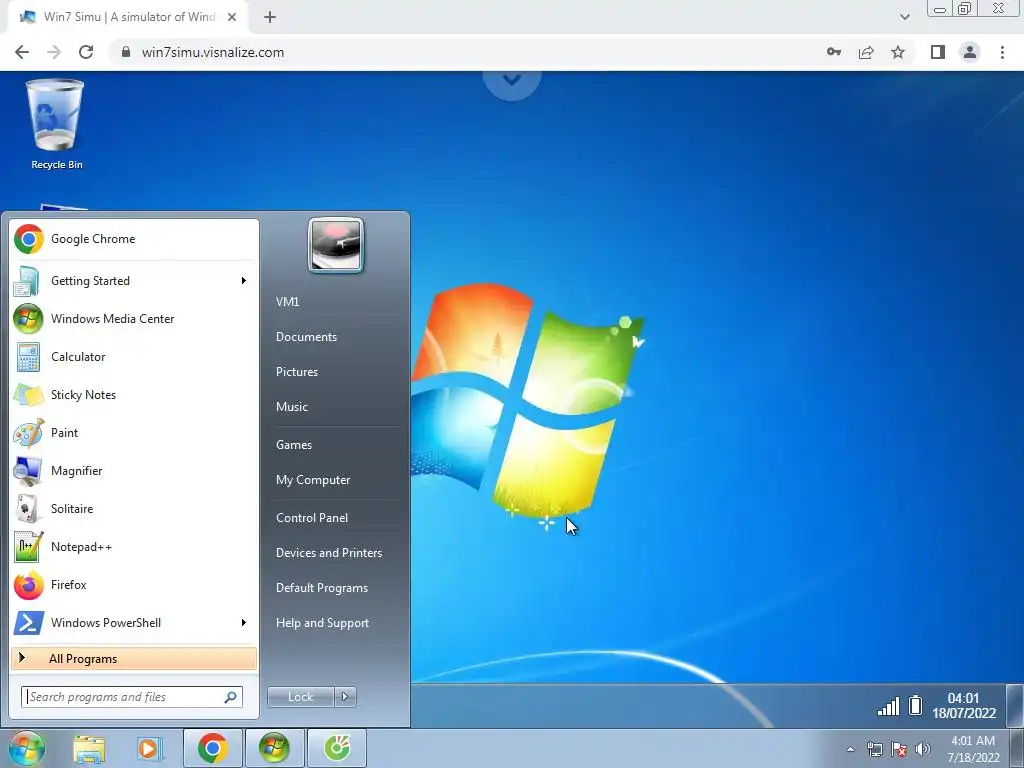Expand the Windows PowerShell submenu arrow
The height and width of the screenshot is (768, 1024).
pos(244,622)
